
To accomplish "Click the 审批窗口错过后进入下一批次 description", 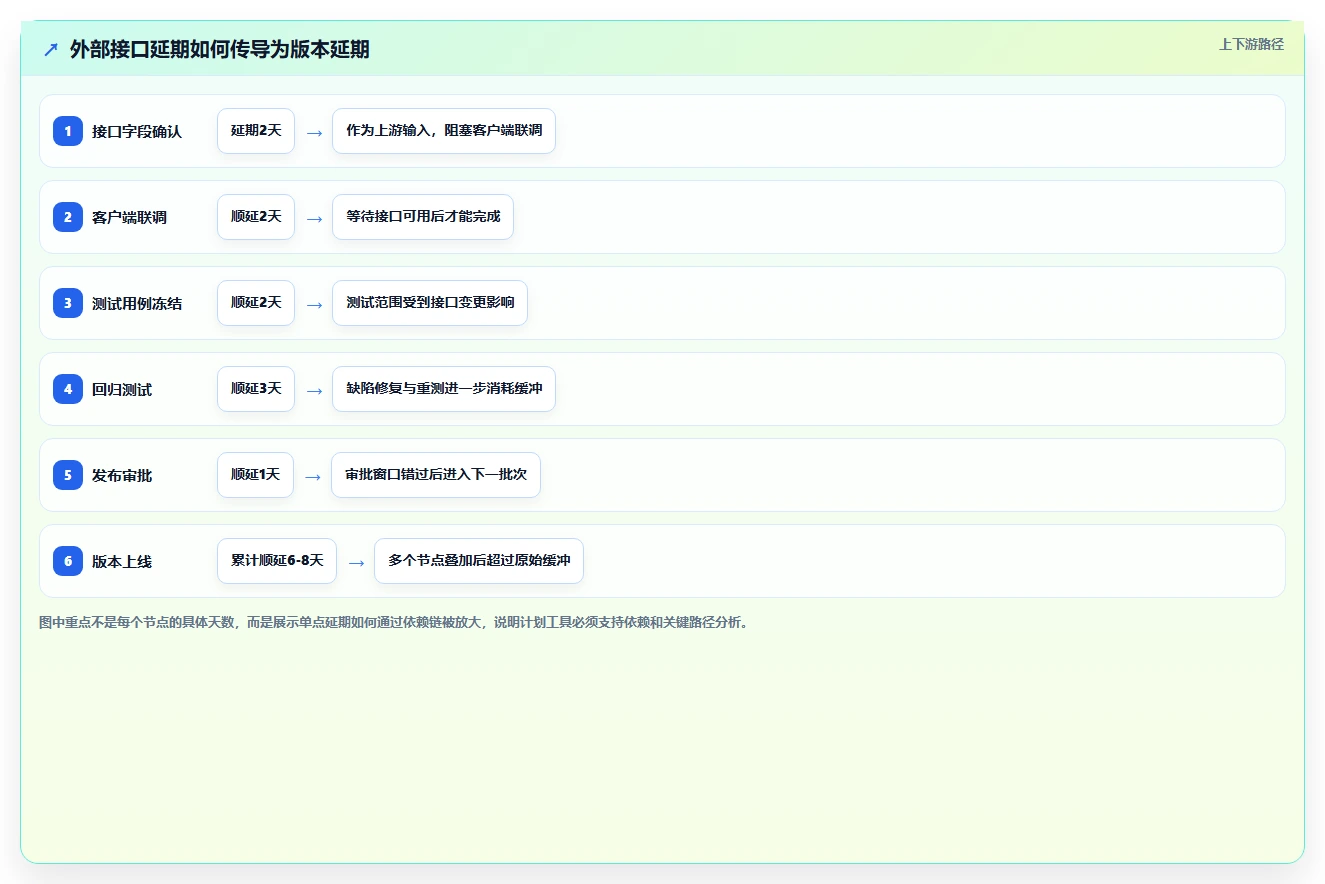I will (x=436, y=475).
